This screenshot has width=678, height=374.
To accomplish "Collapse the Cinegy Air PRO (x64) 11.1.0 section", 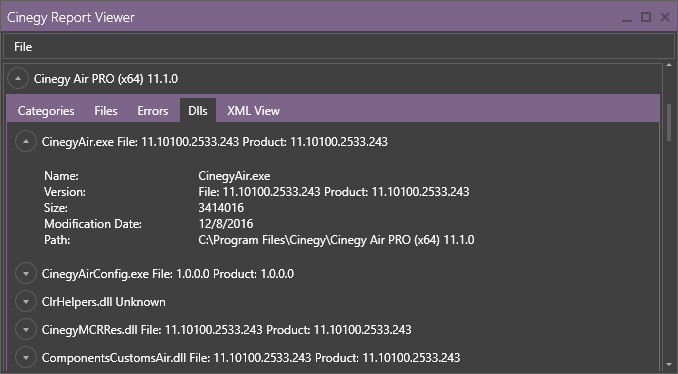I will pos(18,79).
